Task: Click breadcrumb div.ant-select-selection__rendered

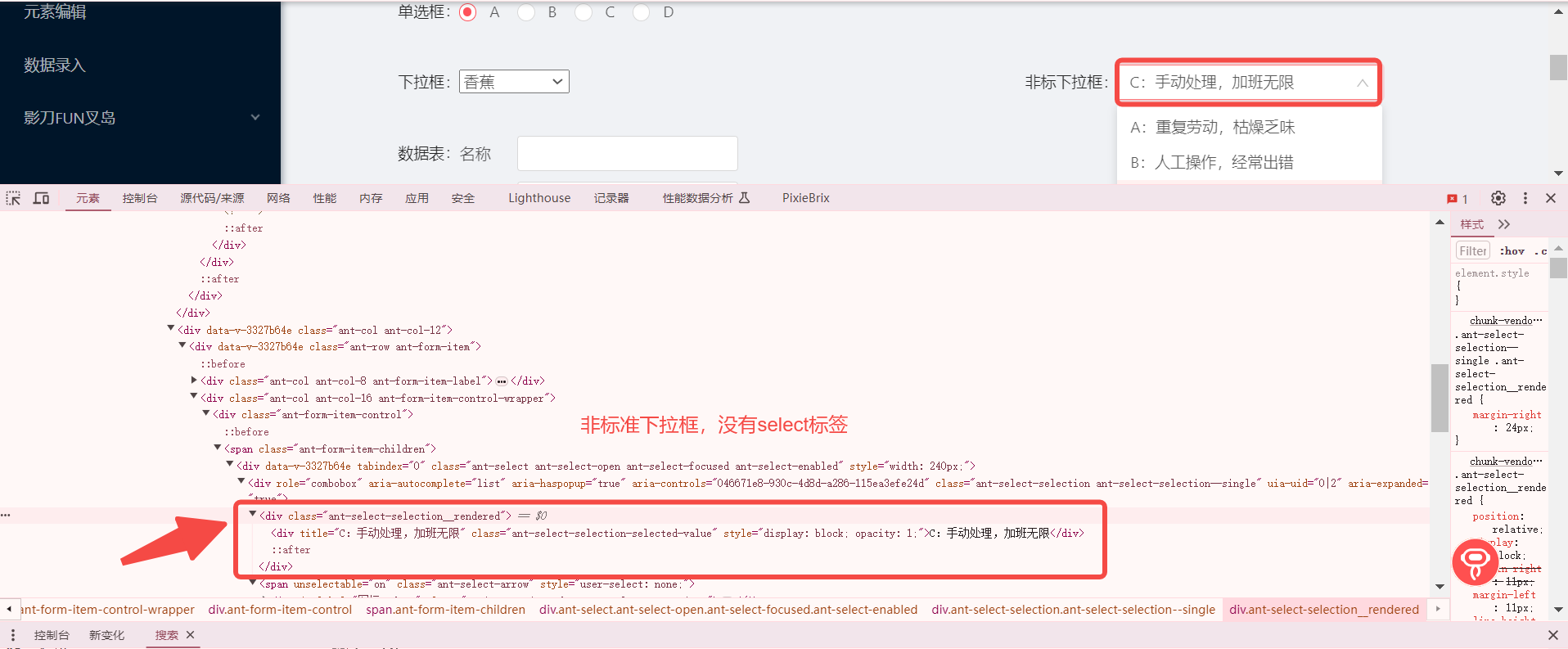Action: pos(1324,609)
